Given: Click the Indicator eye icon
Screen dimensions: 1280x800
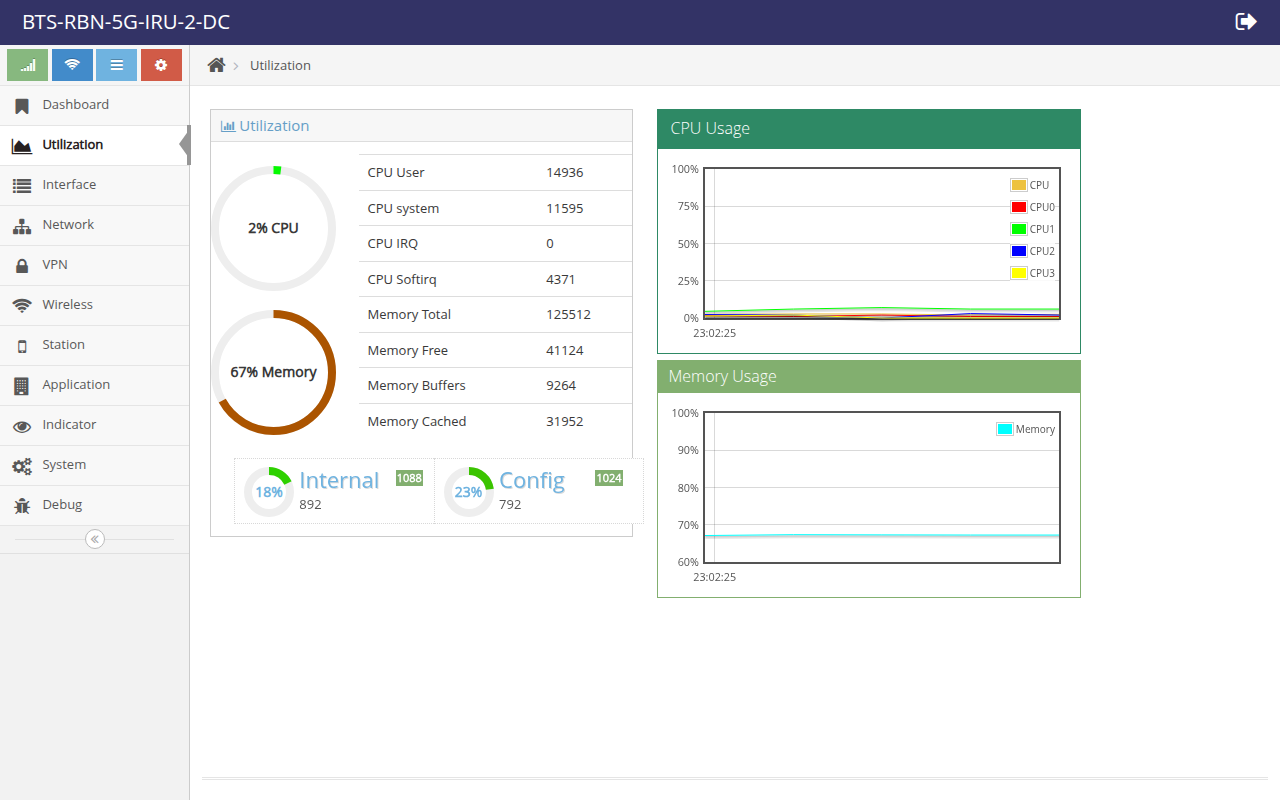Looking at the screenshot, I should [x=22, y=426].
